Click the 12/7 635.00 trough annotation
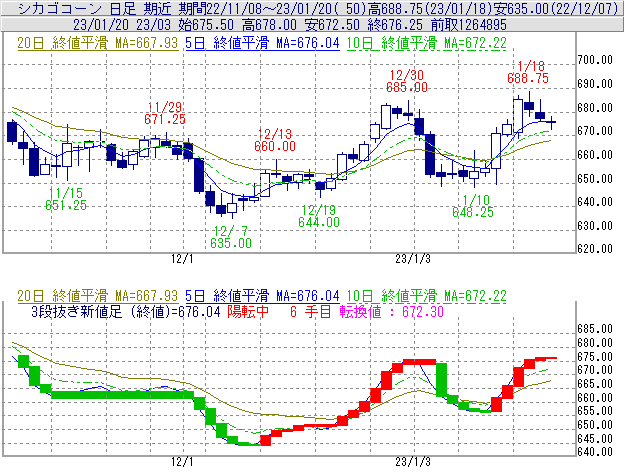 [231, 237]
